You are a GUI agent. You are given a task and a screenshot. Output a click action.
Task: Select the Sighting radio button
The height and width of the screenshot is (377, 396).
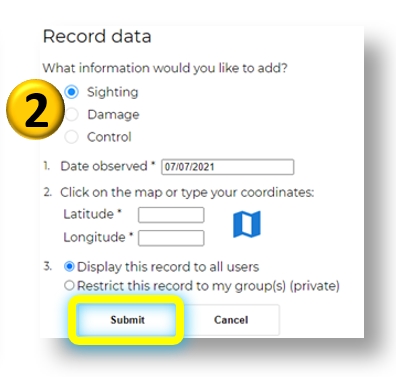[x=72, y=92]
